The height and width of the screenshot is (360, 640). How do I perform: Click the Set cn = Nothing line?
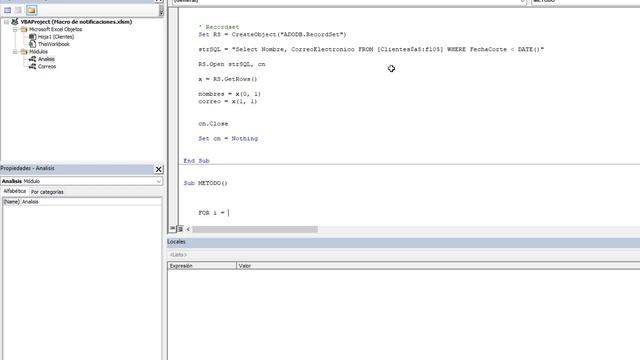coord(228,139)
